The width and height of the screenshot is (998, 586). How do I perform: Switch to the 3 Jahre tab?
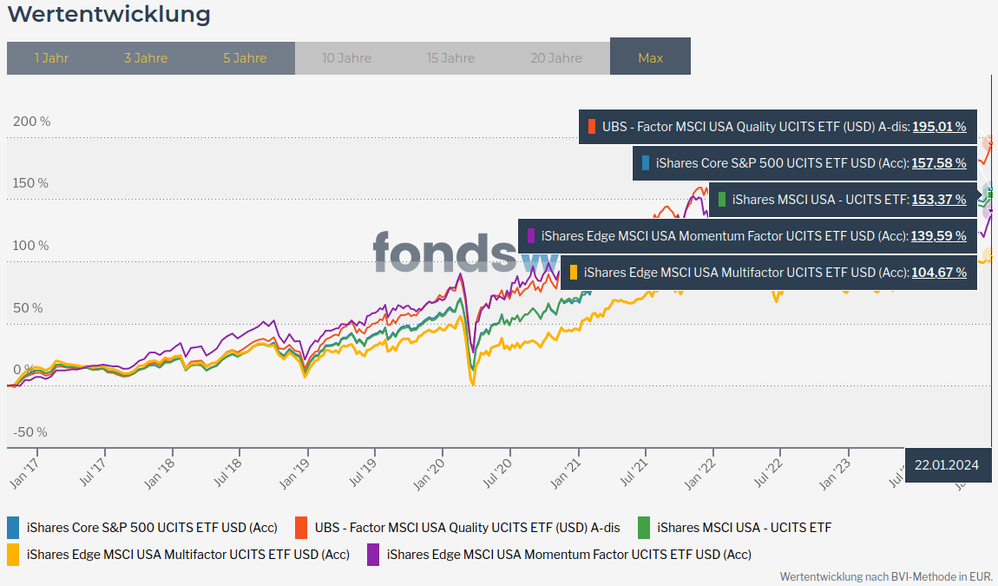pos(145,58)
